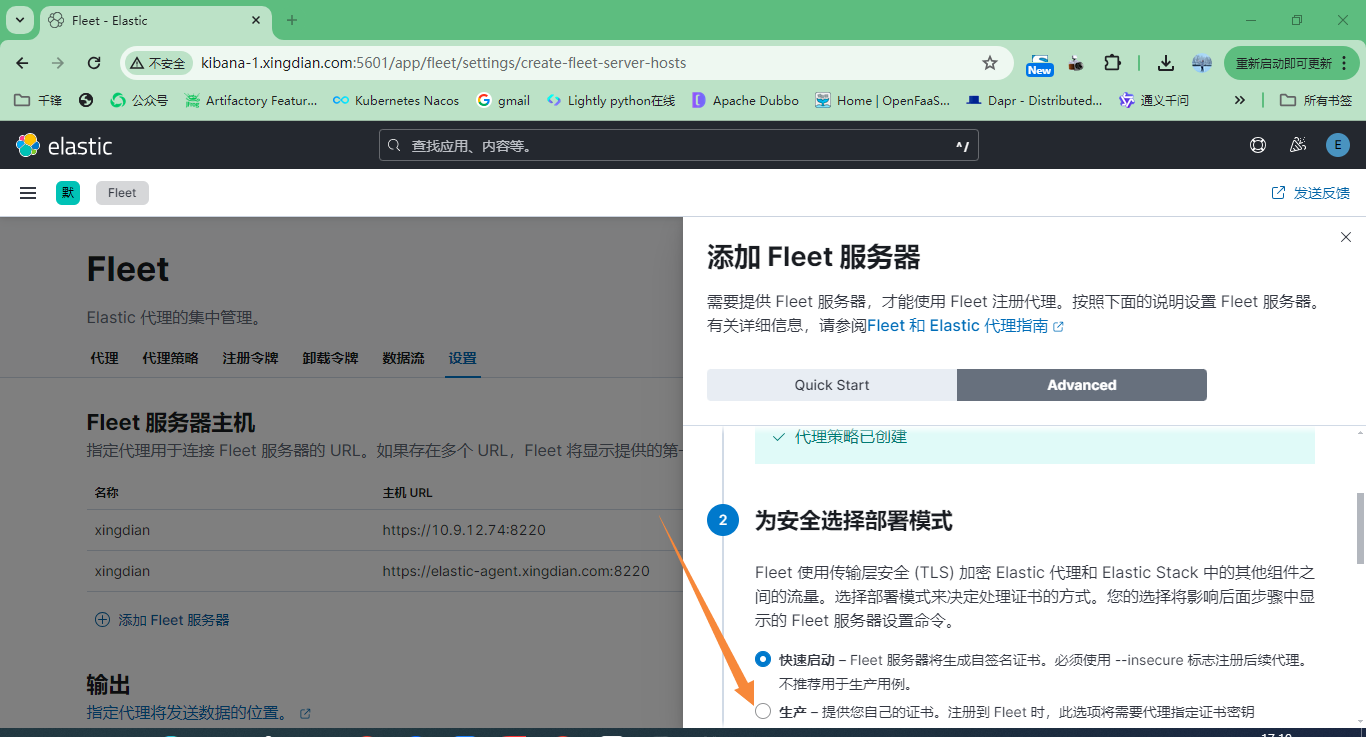
Task: Open the Home | OpenFaaS bookmark
Action: [883, 100]
